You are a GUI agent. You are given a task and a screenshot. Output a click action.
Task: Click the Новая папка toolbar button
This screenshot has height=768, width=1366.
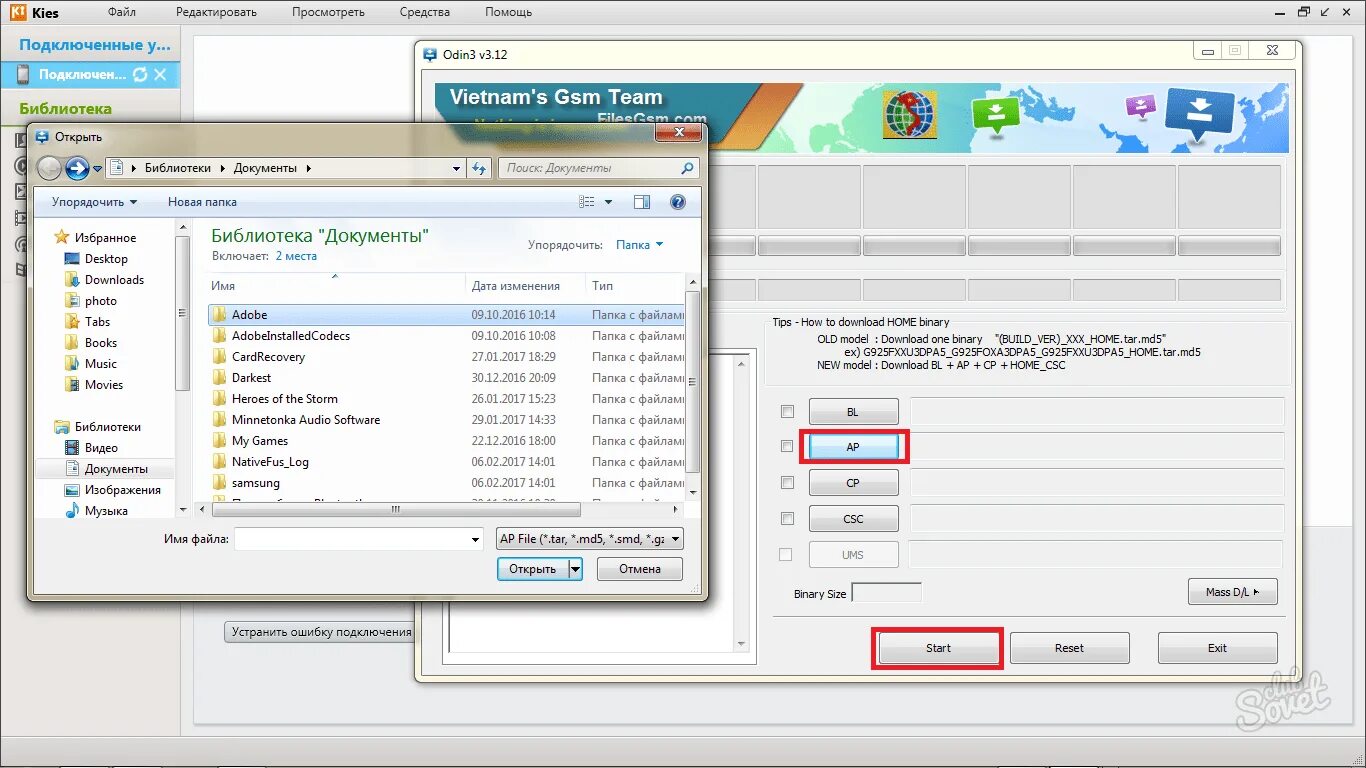point(202,202)
